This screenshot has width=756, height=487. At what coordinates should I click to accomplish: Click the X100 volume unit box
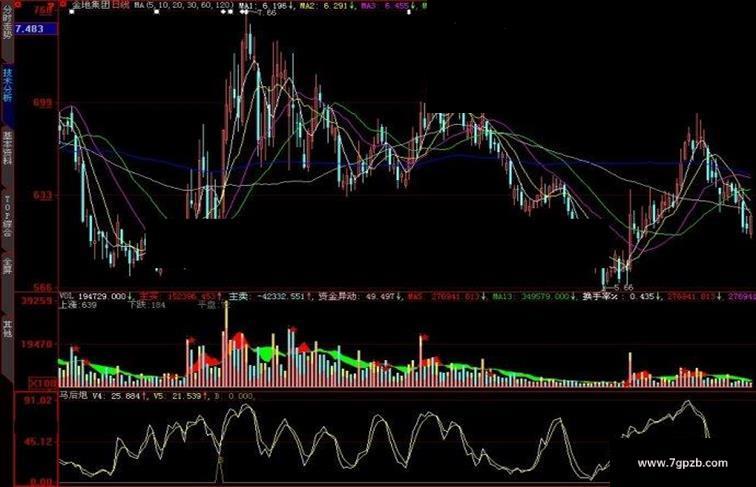(x=43, y=384)
